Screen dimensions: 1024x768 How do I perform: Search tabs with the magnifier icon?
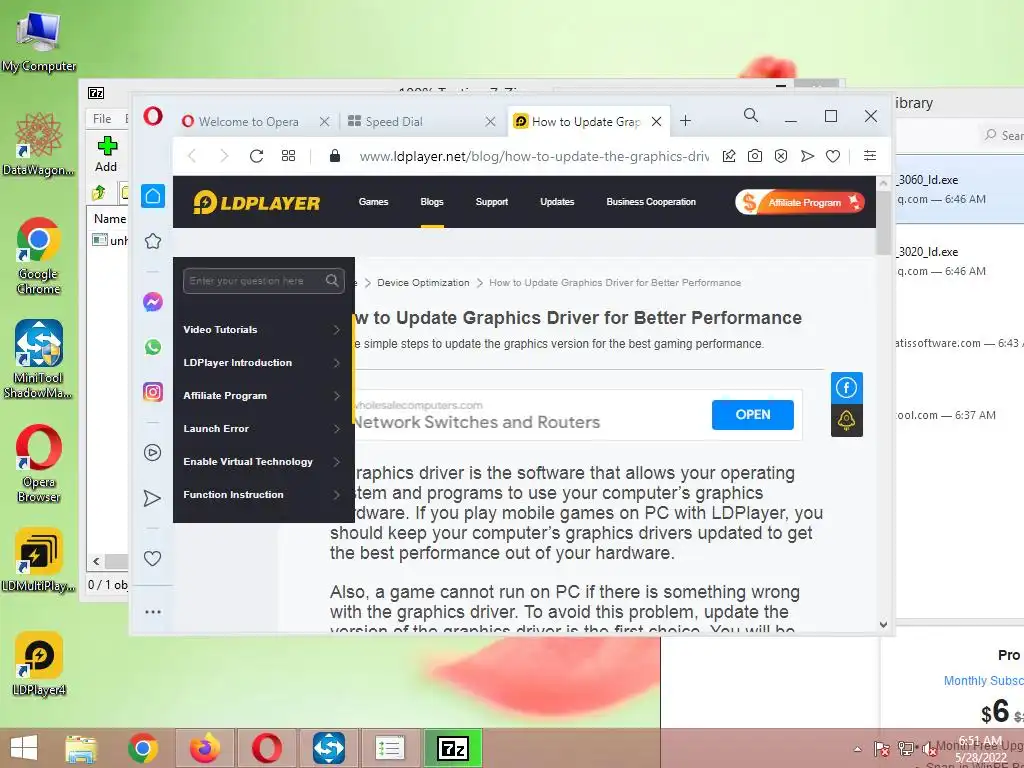pos(751,116)
